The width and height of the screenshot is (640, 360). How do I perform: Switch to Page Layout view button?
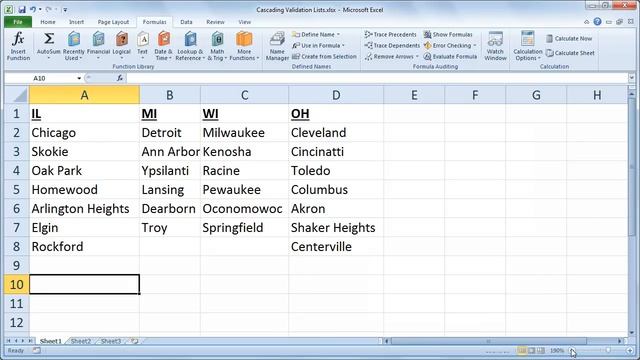tap(531, 350)
